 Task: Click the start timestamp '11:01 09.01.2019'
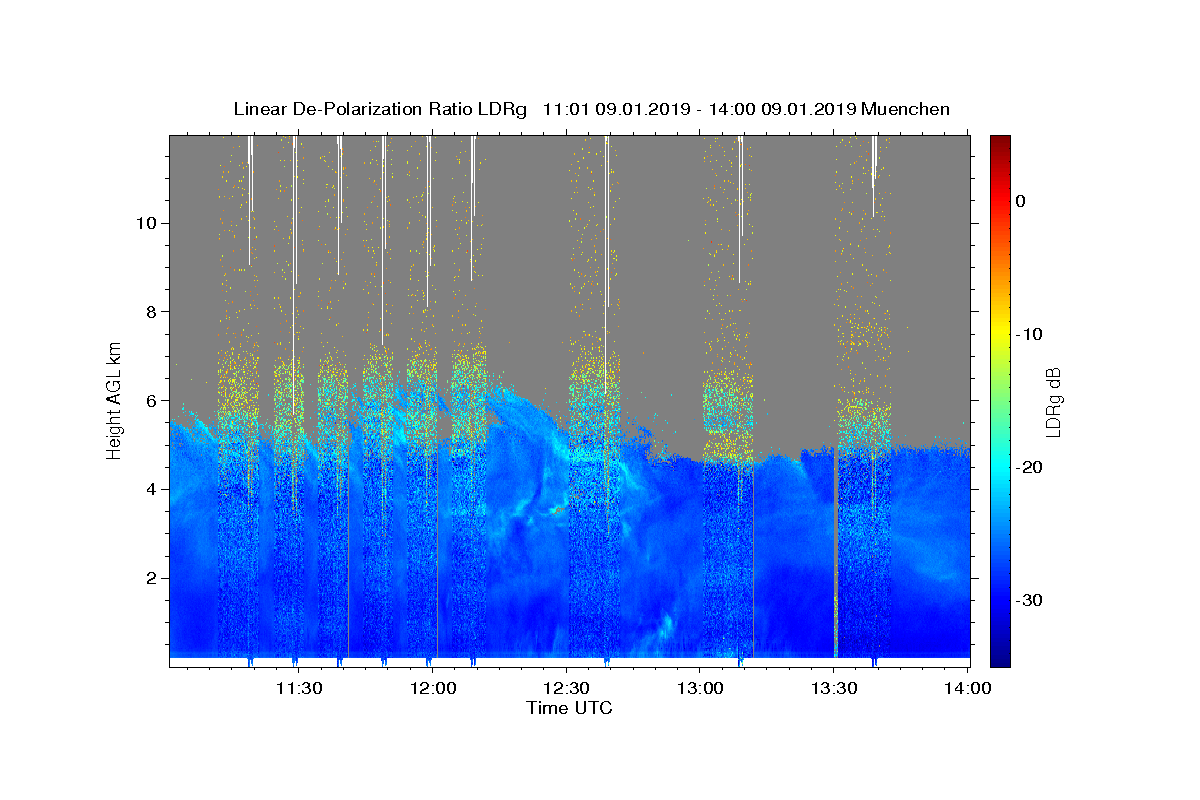[x=616, y=109]
